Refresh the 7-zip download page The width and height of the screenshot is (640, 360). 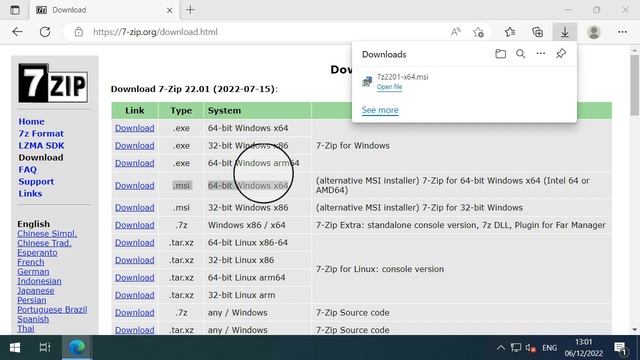click(x=45, y=32)
